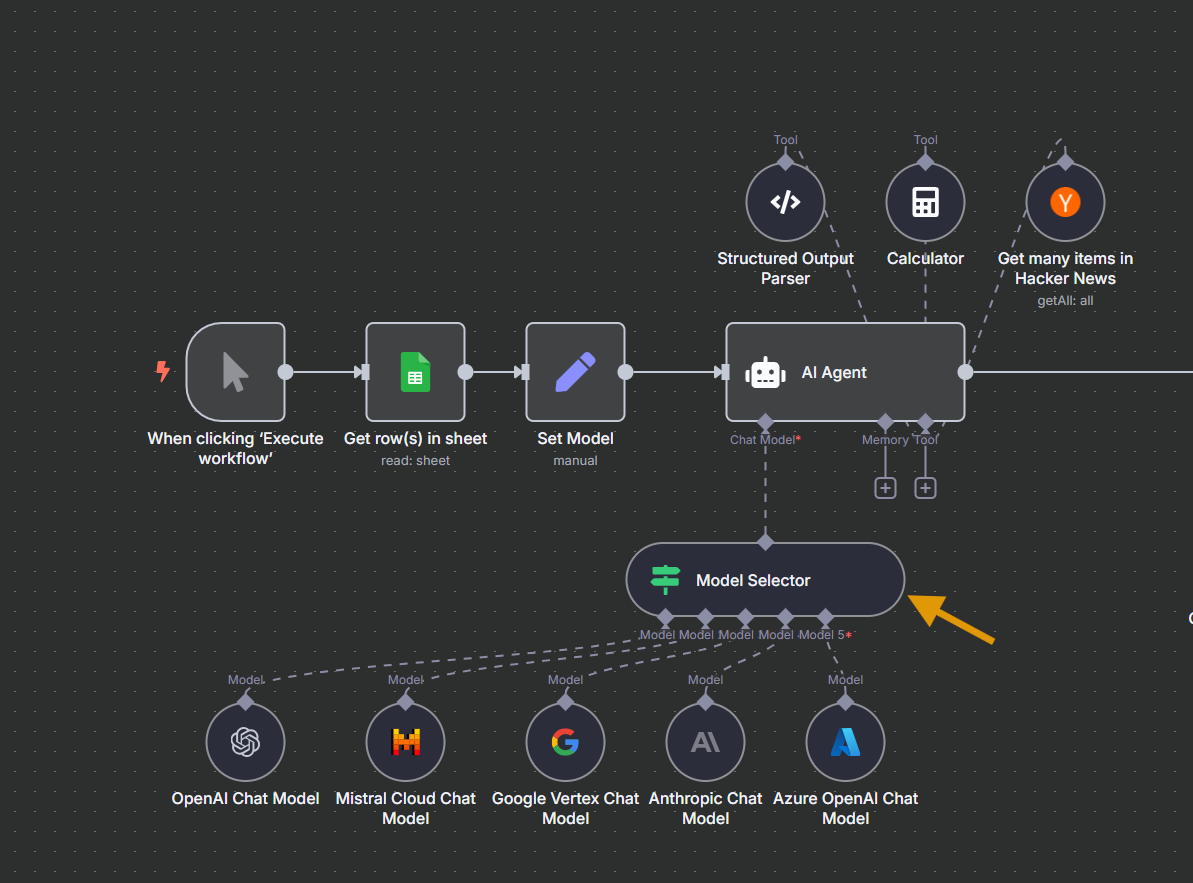Open the Hacker News tool node
The width and height of the screenshot is (1193, 883).
pyautogui.click(x=1065, y=201)
